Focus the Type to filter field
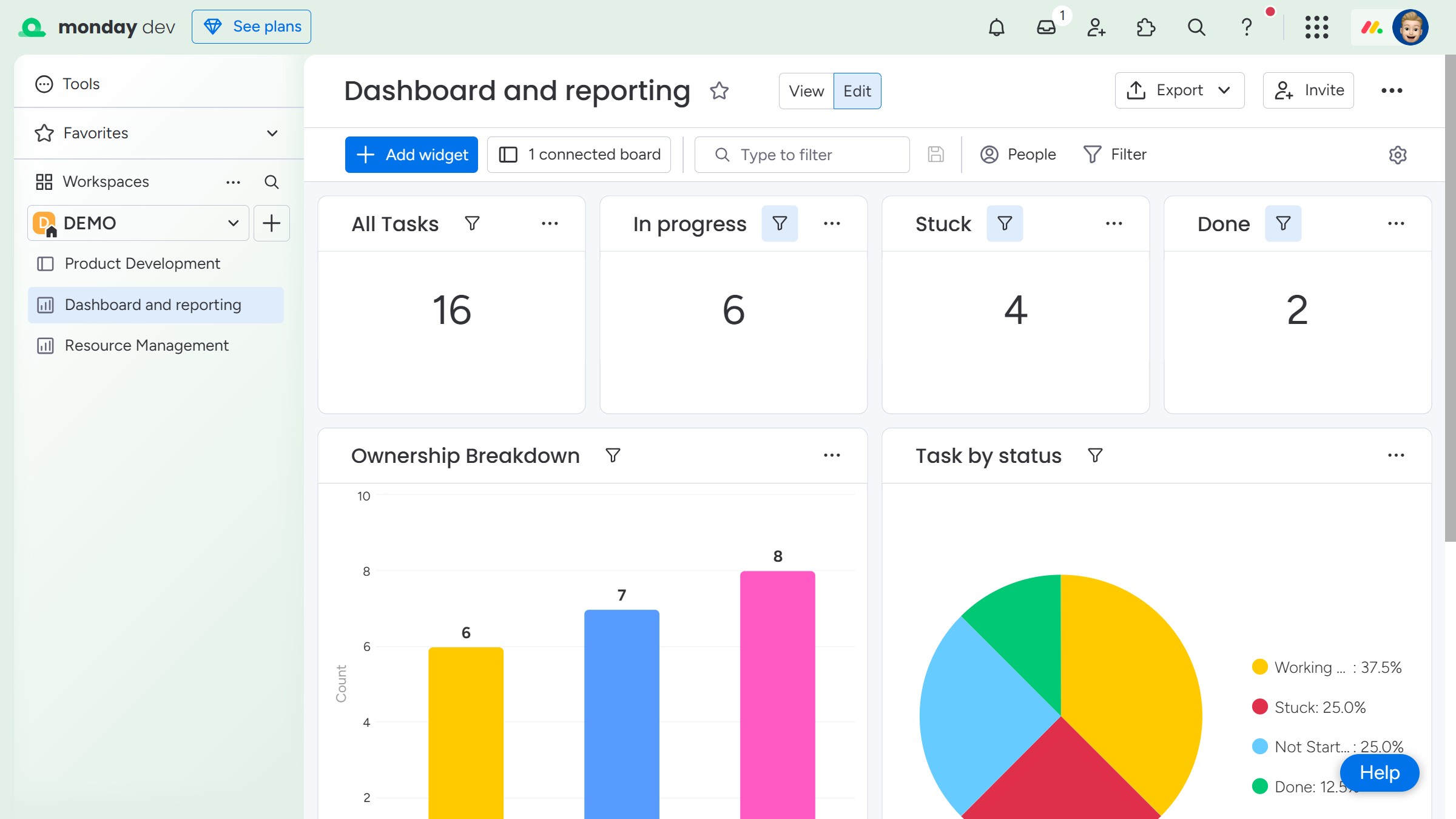 802,155
